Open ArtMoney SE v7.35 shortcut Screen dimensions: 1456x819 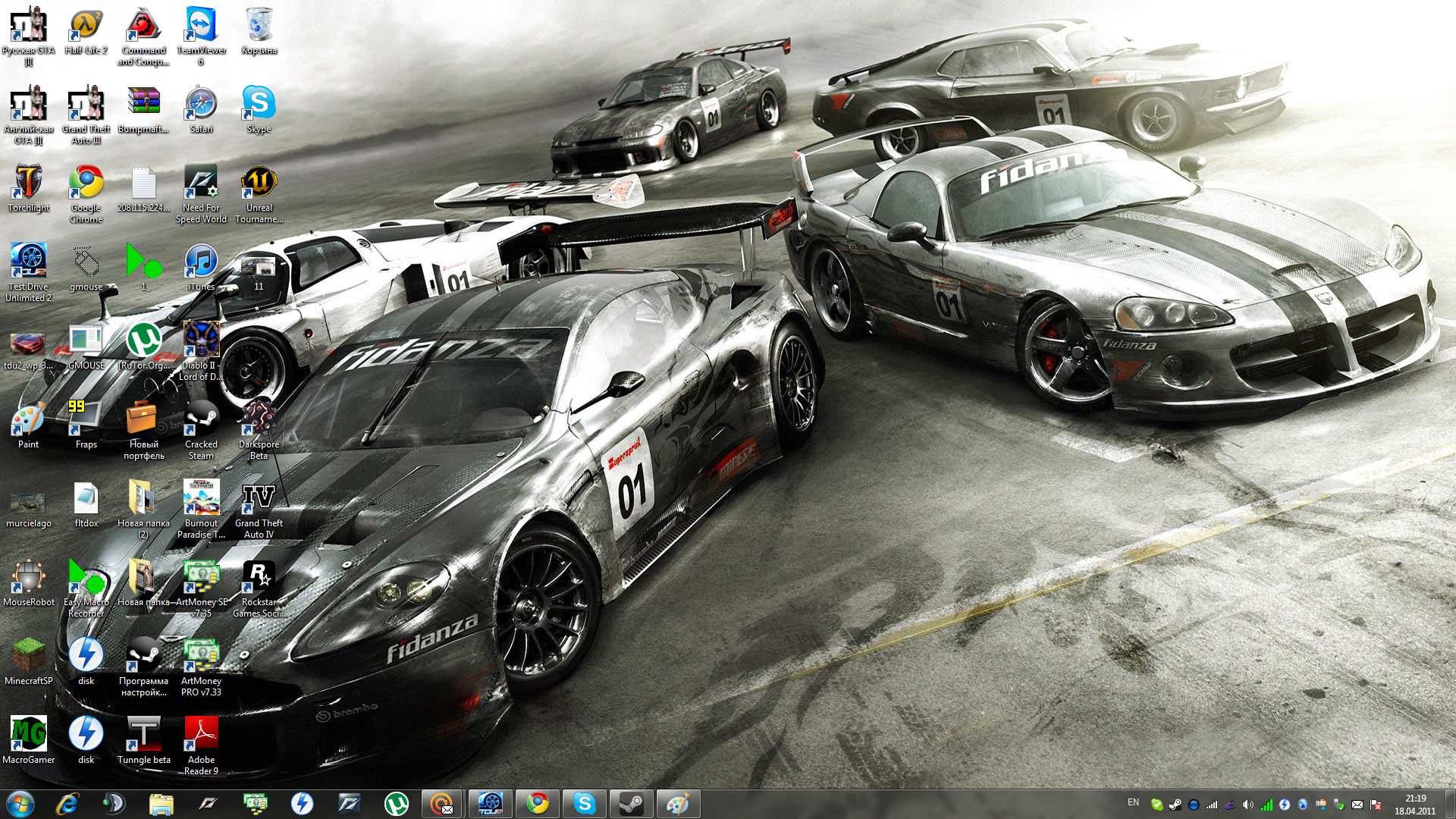[201, 589]
